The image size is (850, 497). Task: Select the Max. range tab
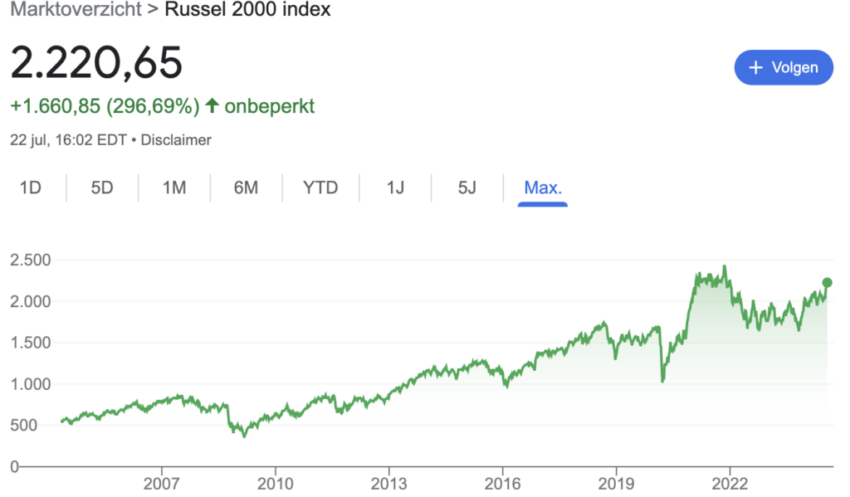[543, 188]
